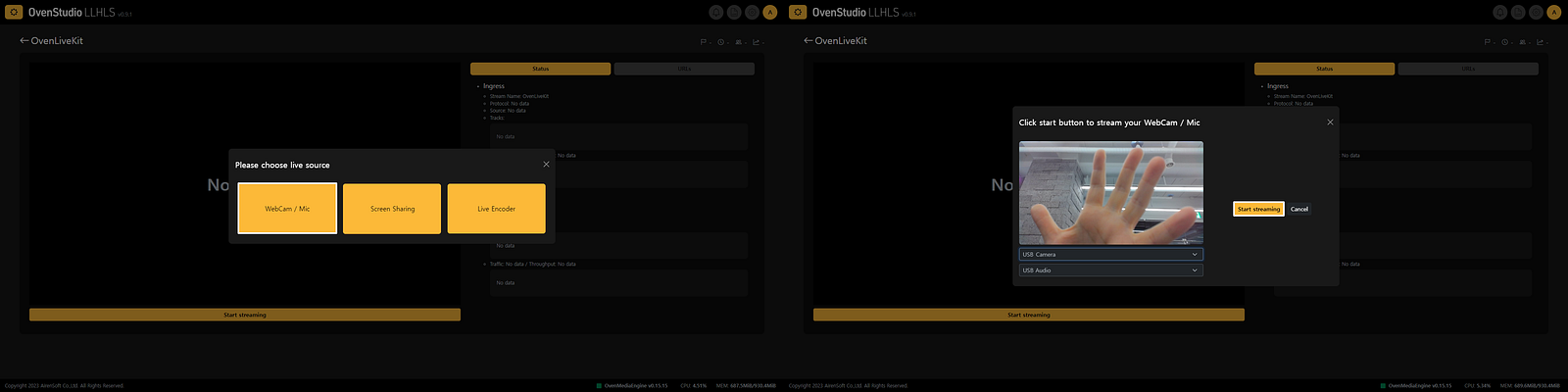Click Start streaming beside the Cancel button
The width and height of the screenshot is (1568, 392).
coord(1258,209)
